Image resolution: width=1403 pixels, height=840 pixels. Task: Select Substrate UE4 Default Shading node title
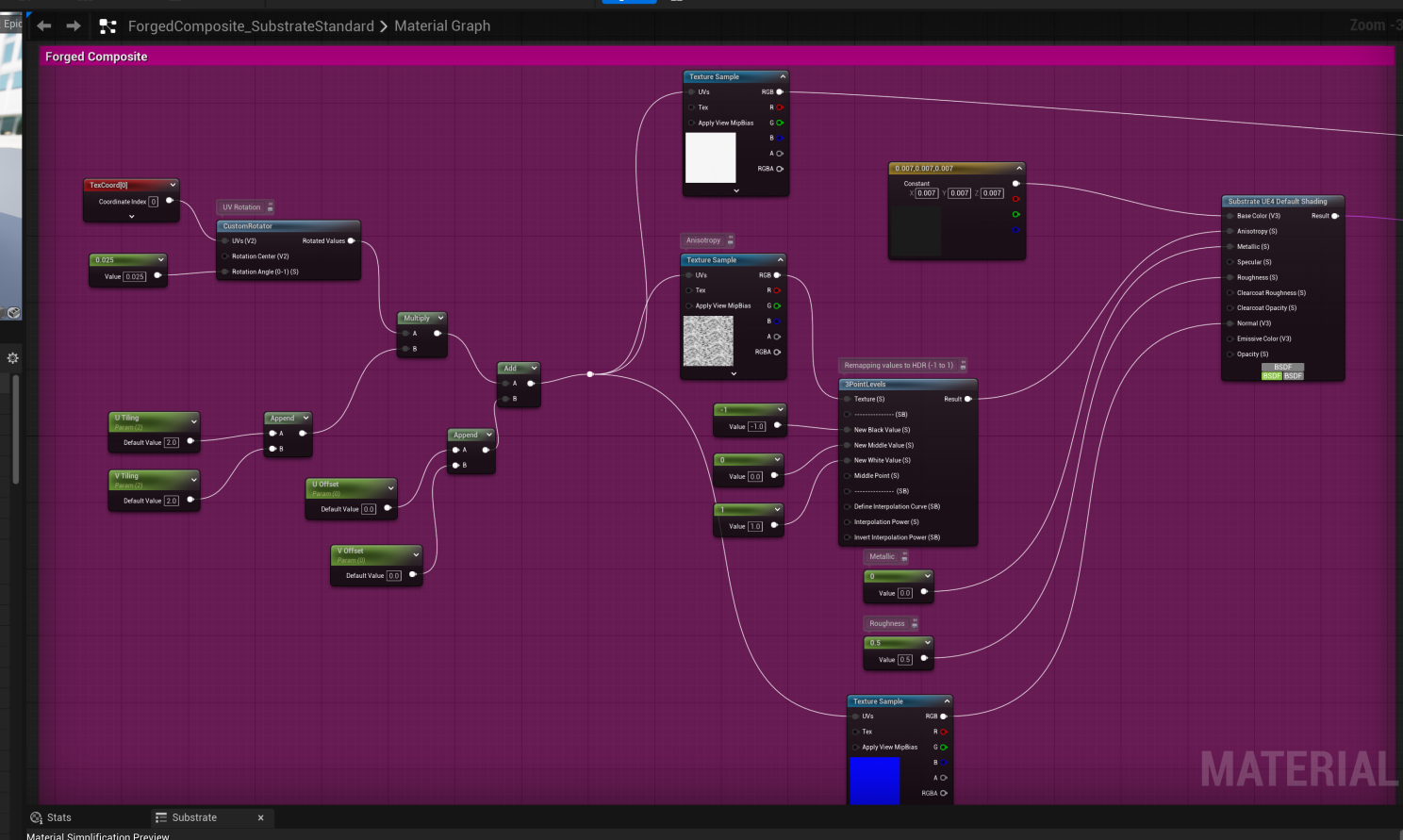coord(1278,202)
